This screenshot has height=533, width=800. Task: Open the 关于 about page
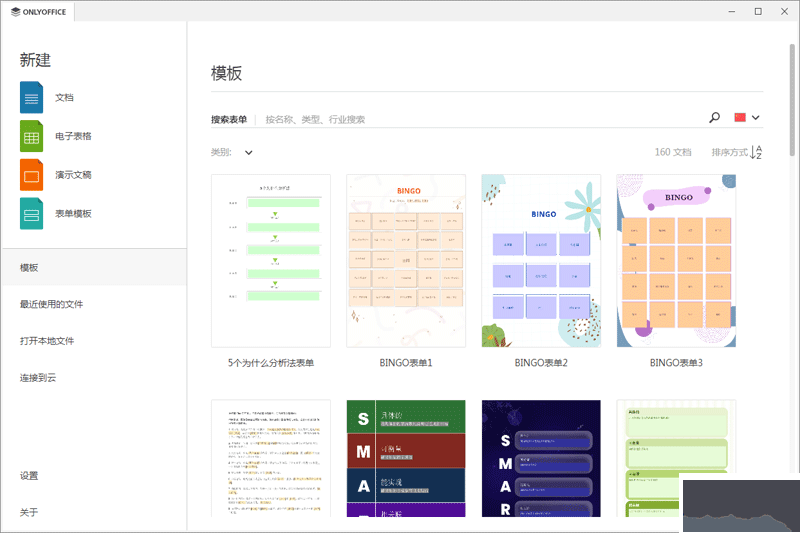point(29,512)
